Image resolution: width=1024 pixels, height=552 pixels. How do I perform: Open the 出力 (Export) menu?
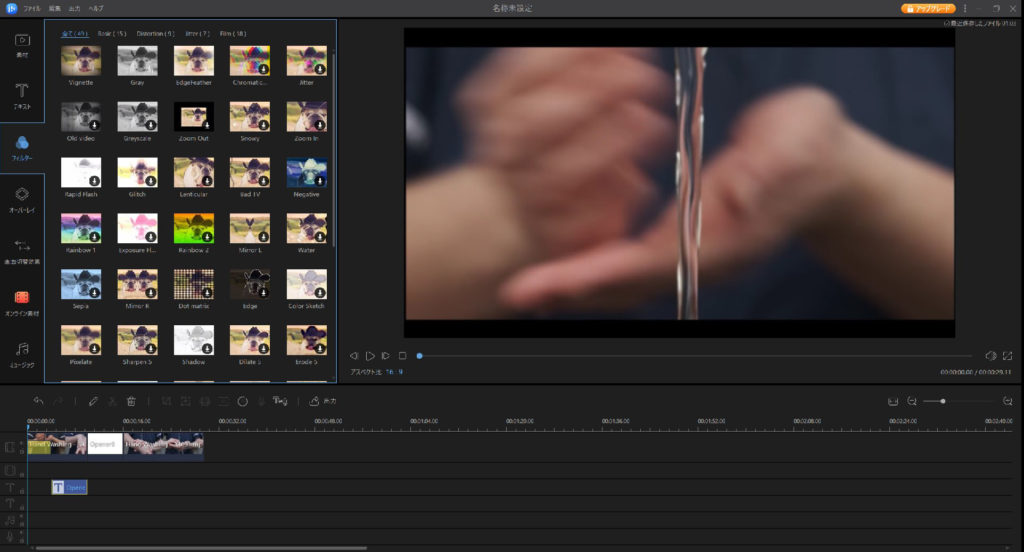coord(74,8)
